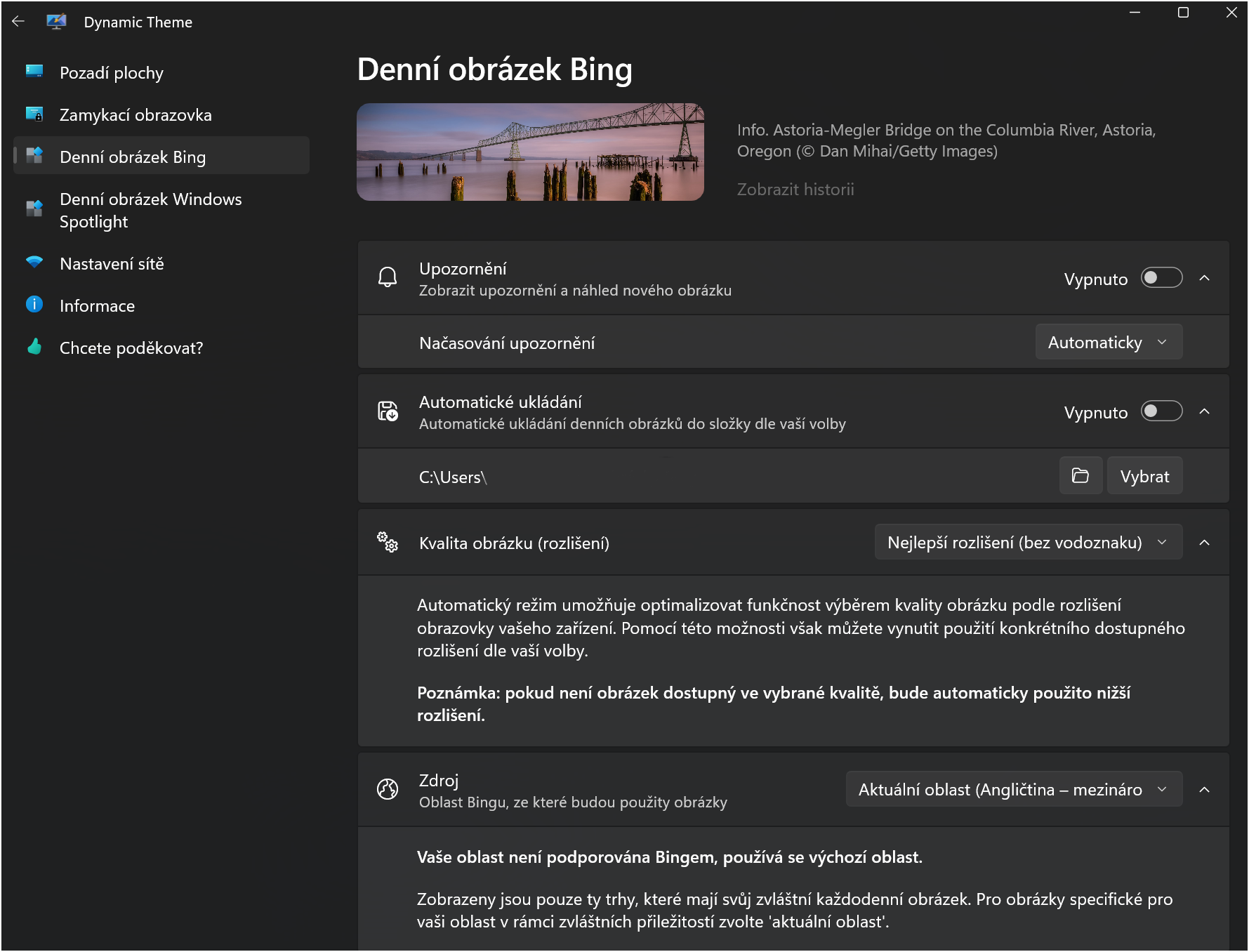Click the Vybrat button
The width and height of the screenshot is (1249, 952).
click(x=1144, y=477)
